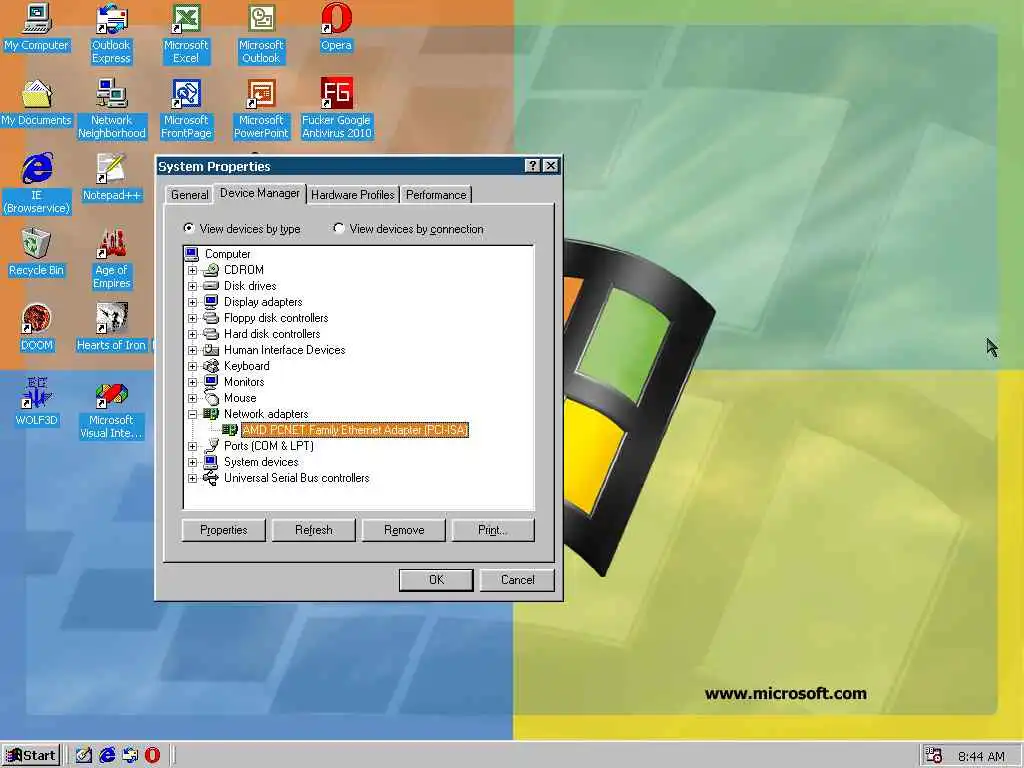Screen dimensions: 1024x768
Task: Switch to the Performance tab
Action: point(436,195)
